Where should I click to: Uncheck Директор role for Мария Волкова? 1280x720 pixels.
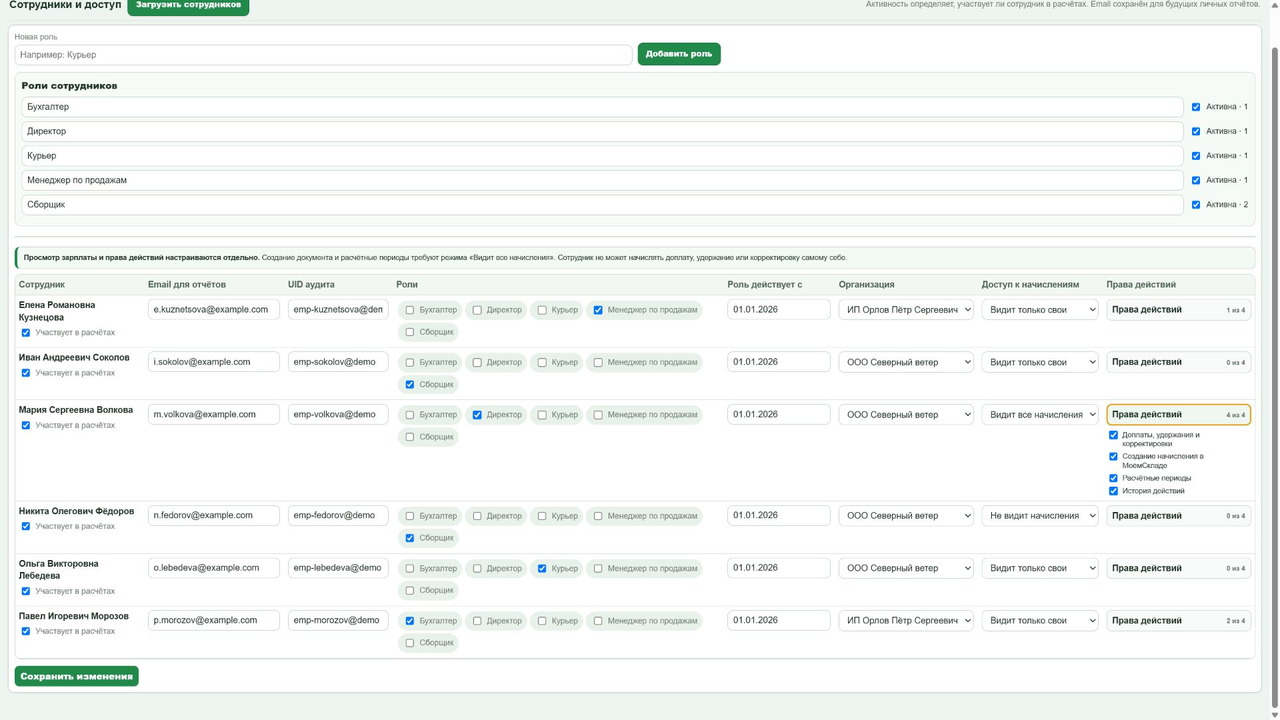coord(477,415)
